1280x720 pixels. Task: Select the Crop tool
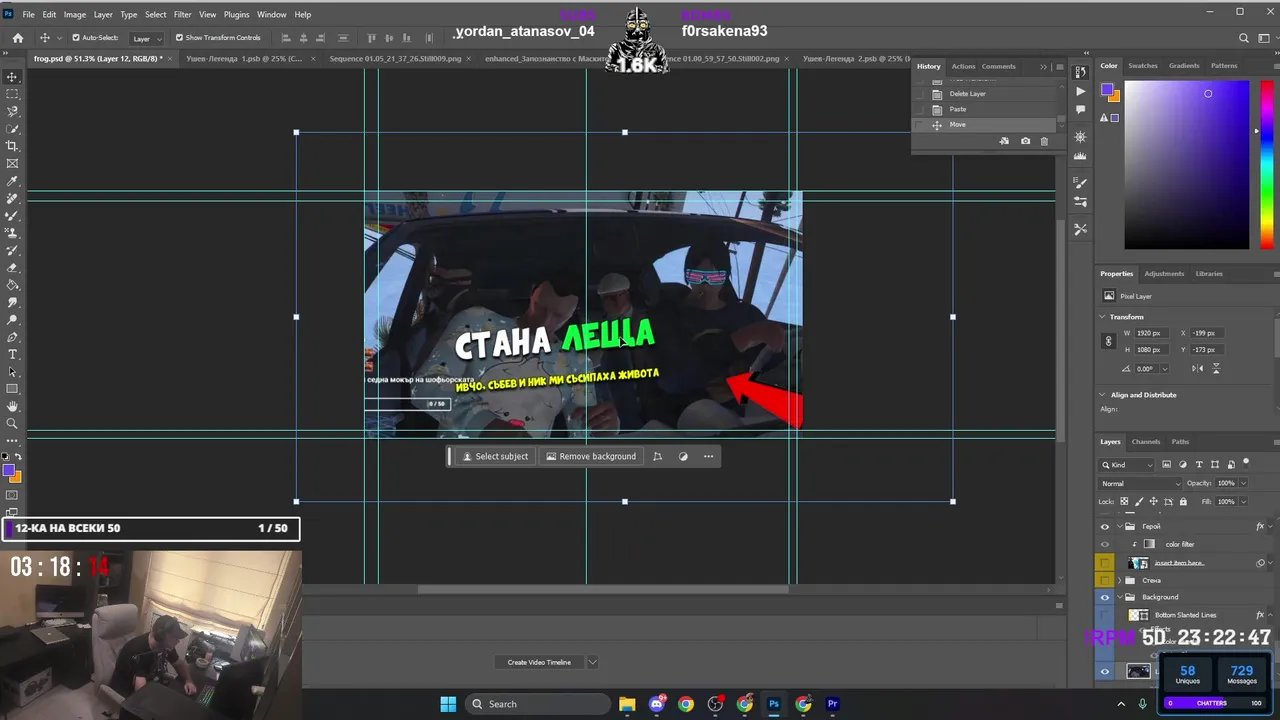[x=12, y=146]
